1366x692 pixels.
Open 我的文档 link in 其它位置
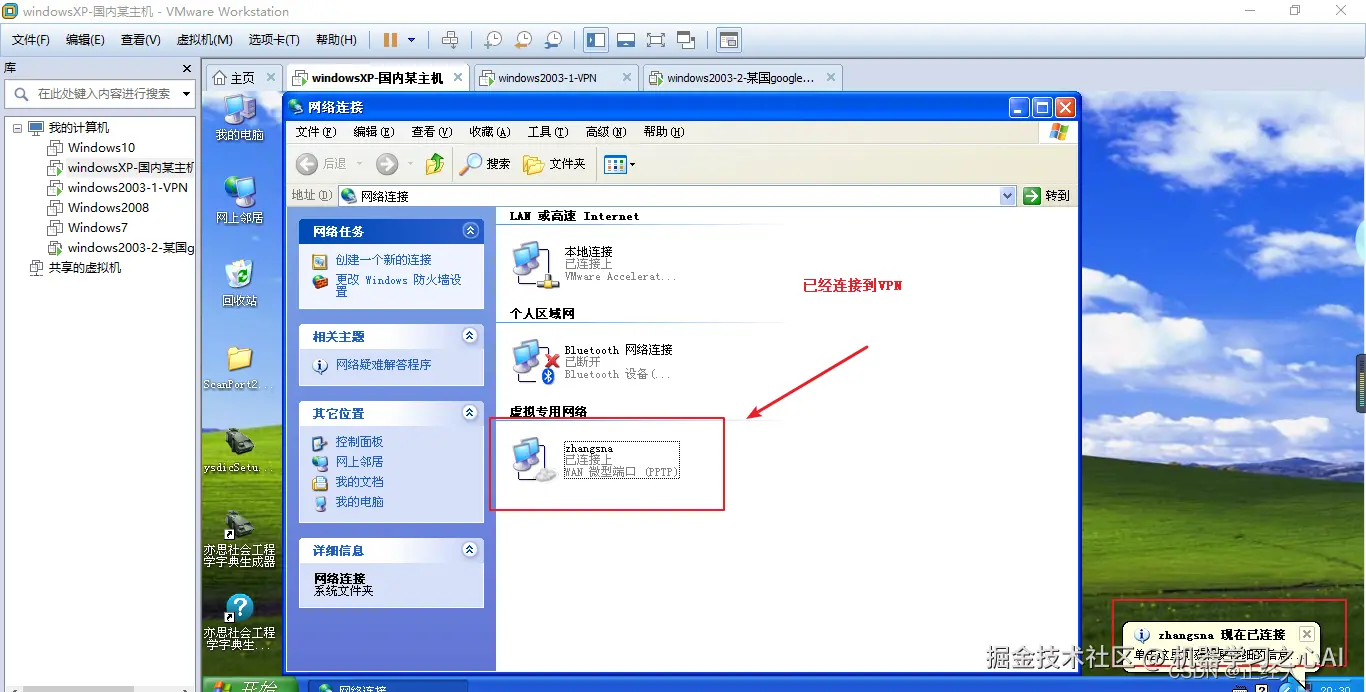[x=359, y=482]
